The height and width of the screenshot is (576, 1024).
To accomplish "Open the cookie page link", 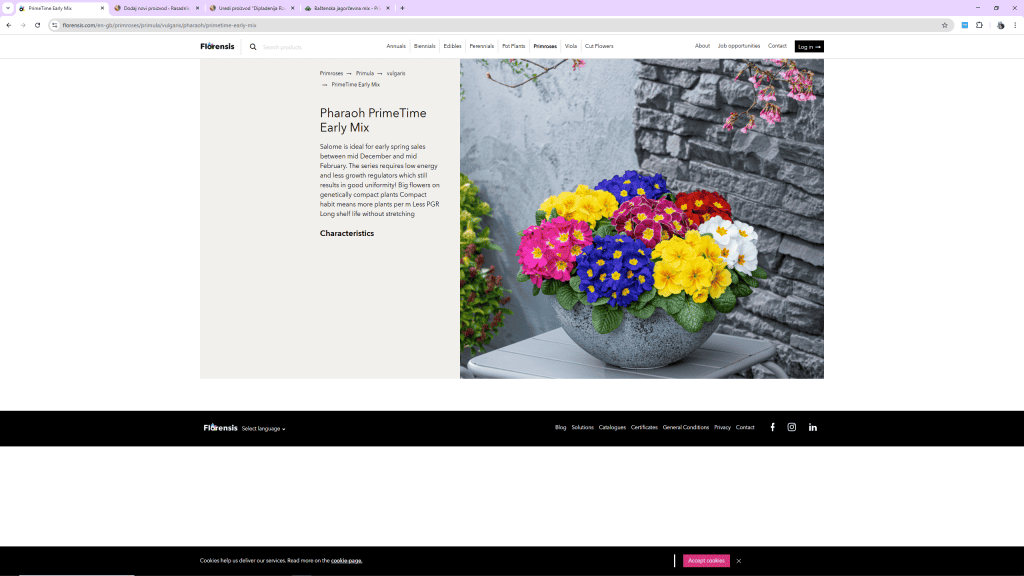I will pos(346,560).
